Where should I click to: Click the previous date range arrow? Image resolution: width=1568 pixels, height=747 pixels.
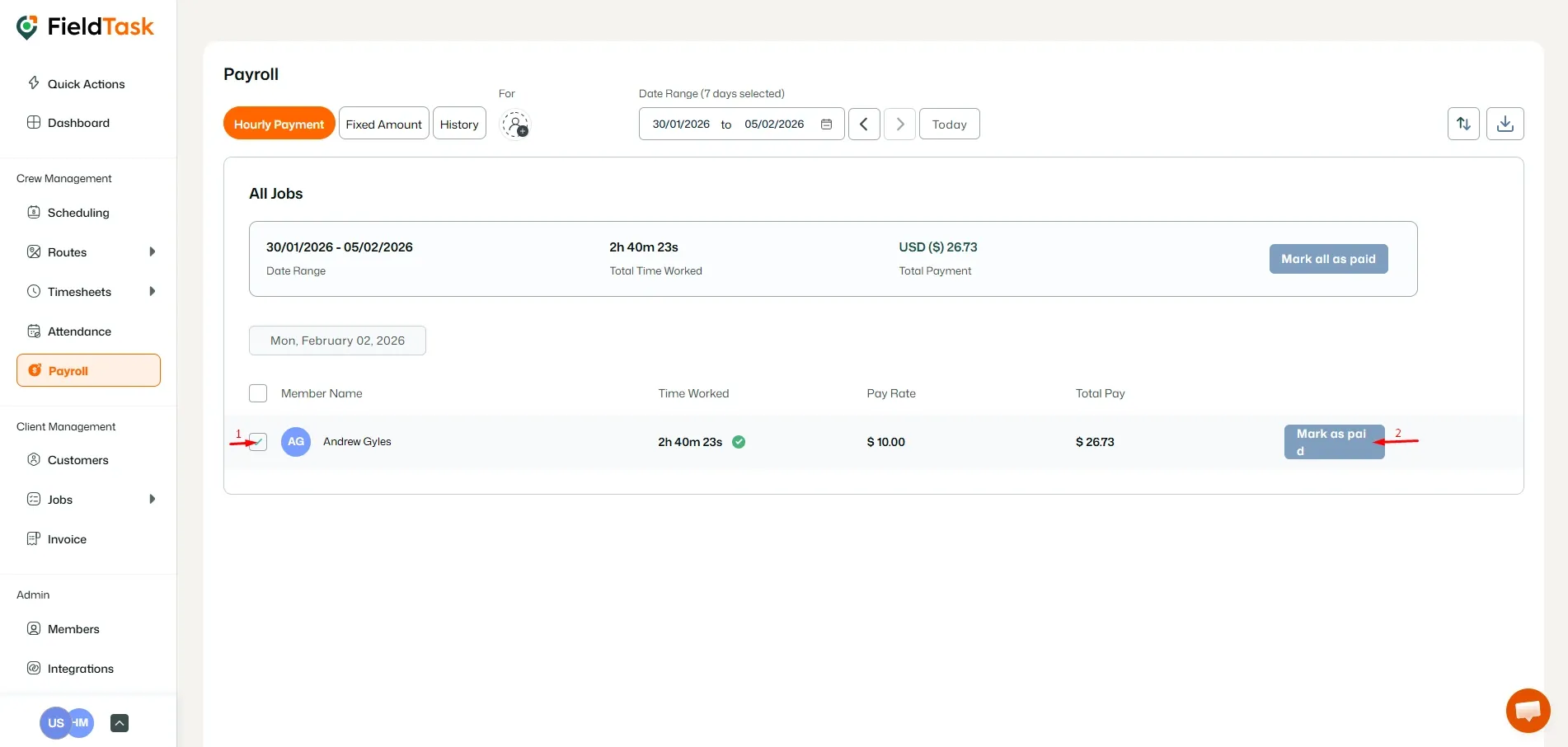(x=863, y=124)
